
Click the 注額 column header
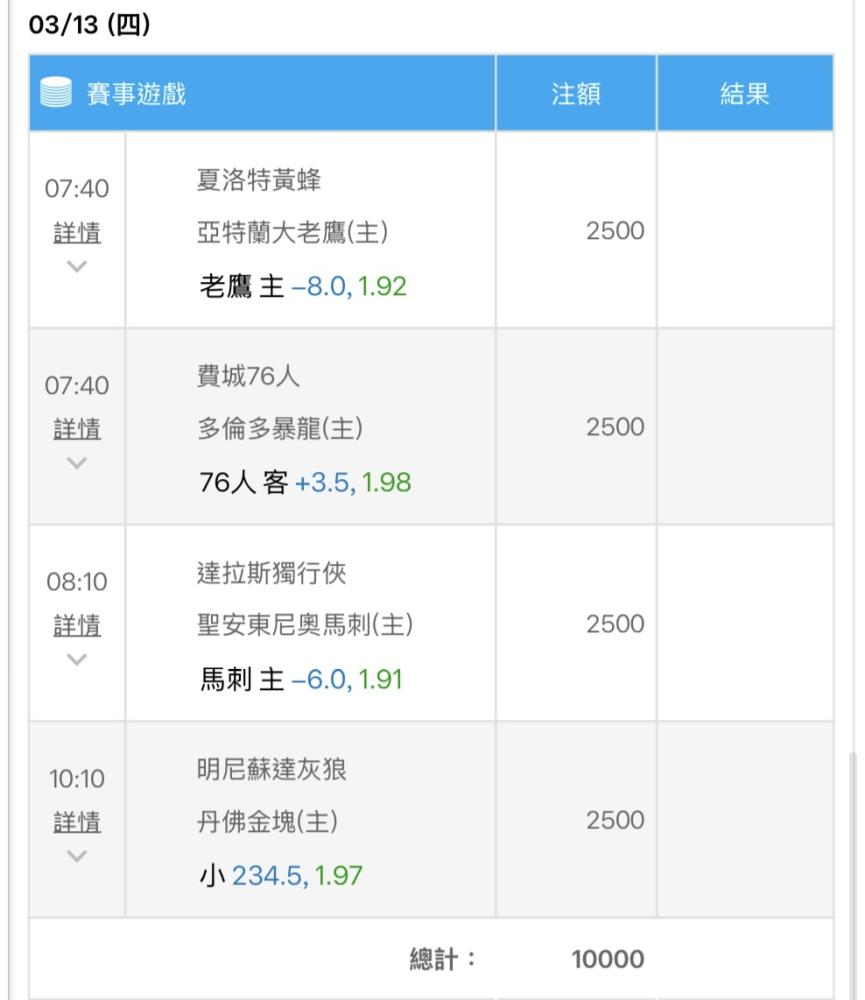[x=575, y=94]
